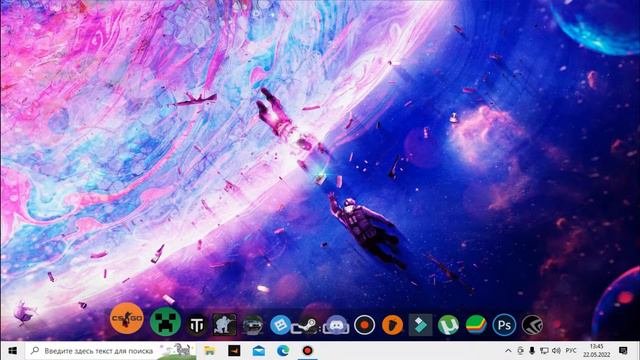Show hidden system tray icons

click(x=508, y=351)
